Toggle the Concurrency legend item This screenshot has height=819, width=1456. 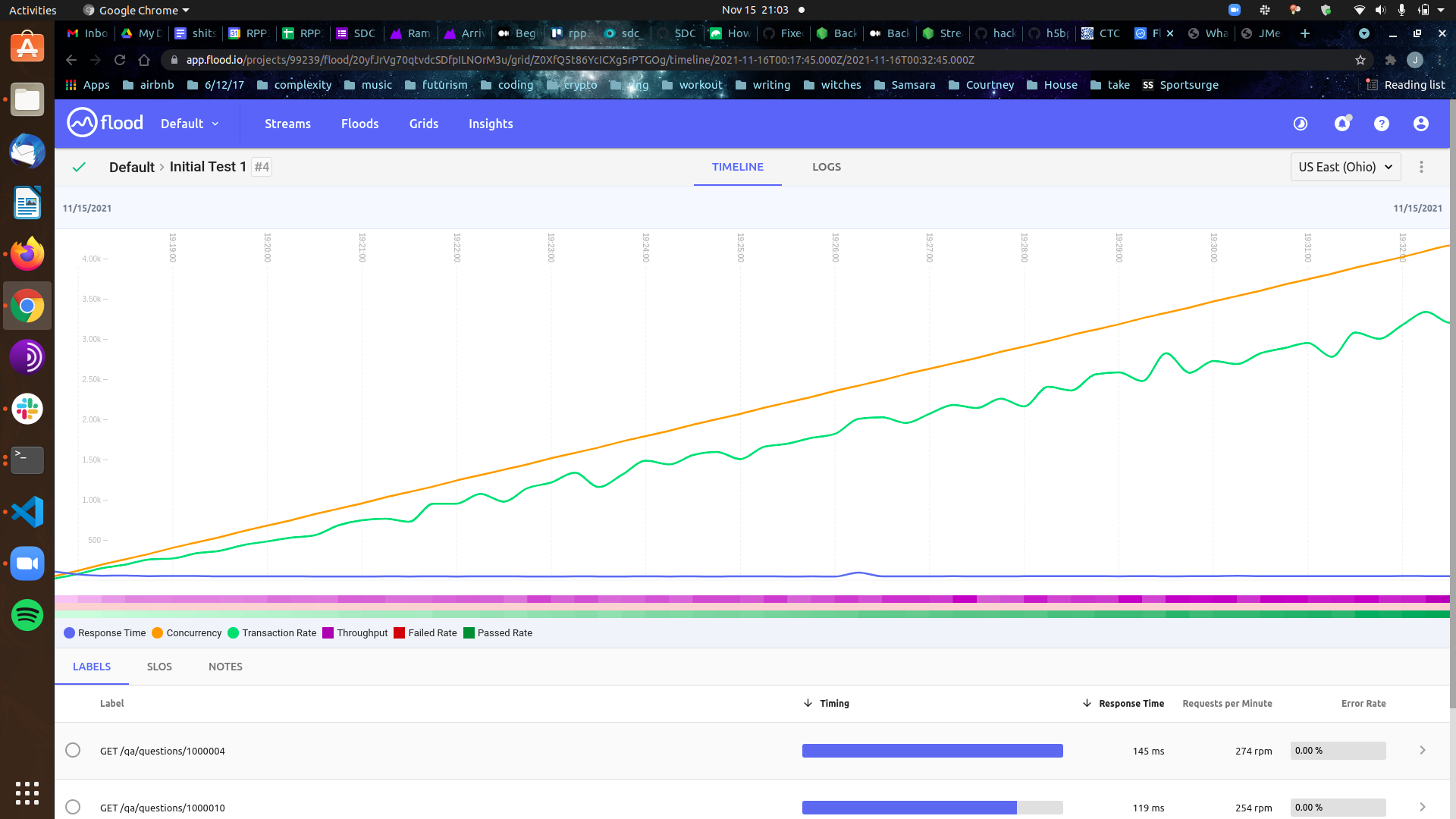click(187, 633)
